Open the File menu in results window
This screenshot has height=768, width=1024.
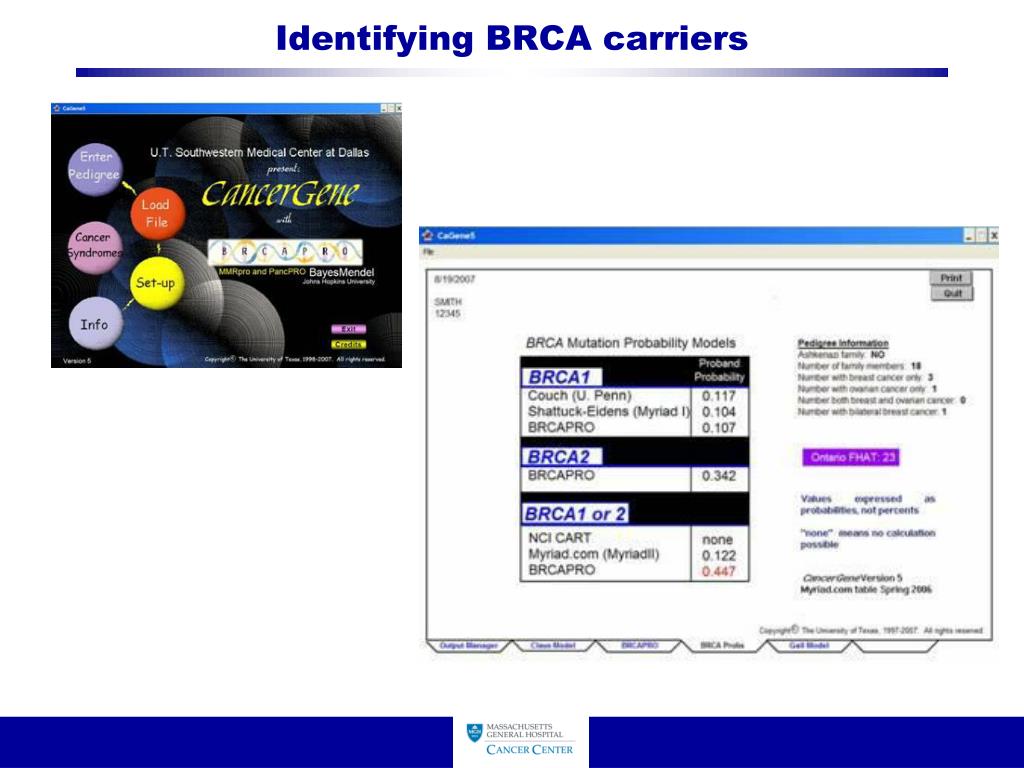(428, 252)
